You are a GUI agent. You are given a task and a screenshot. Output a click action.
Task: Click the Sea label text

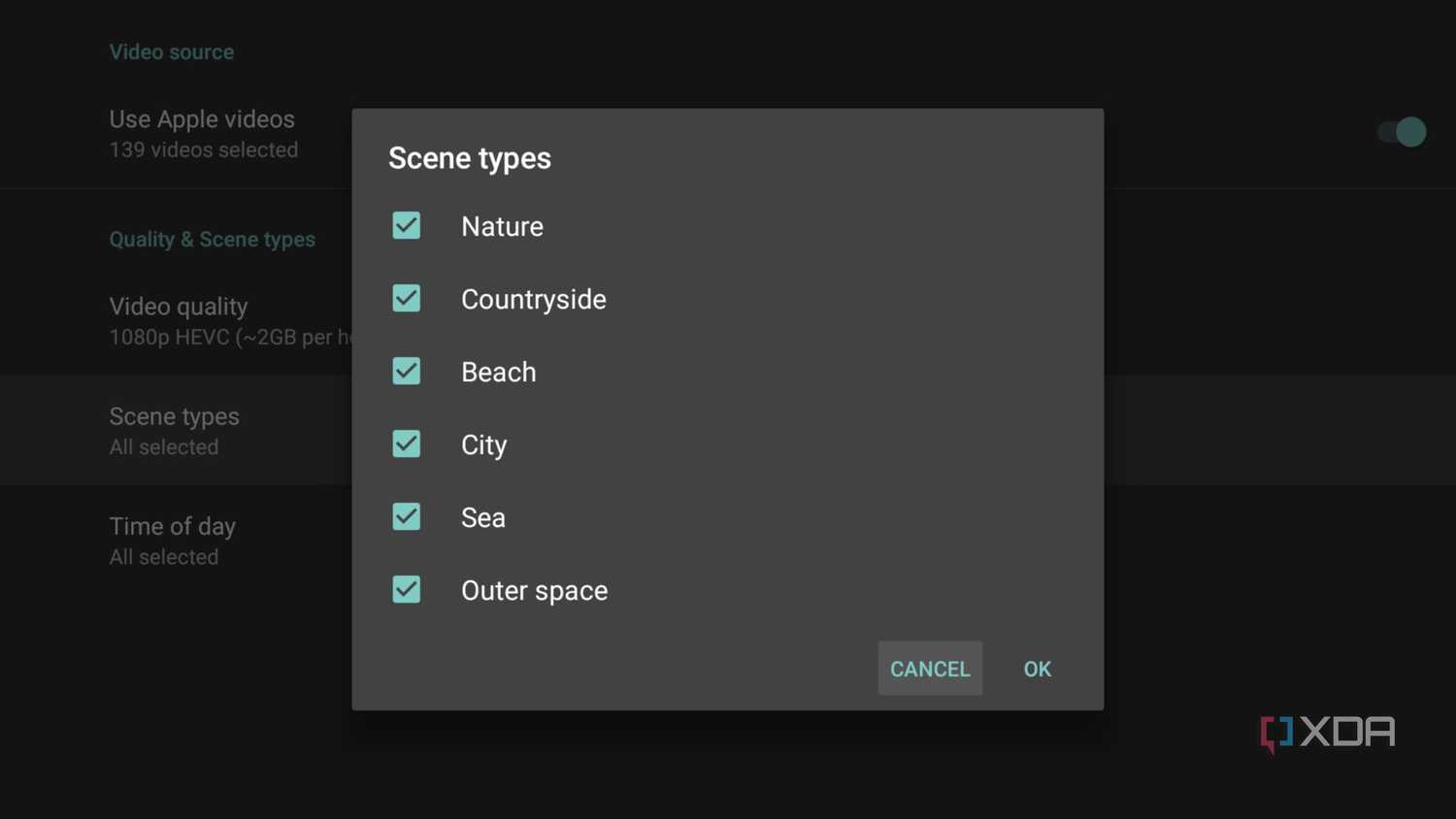(x=483, y=517)
